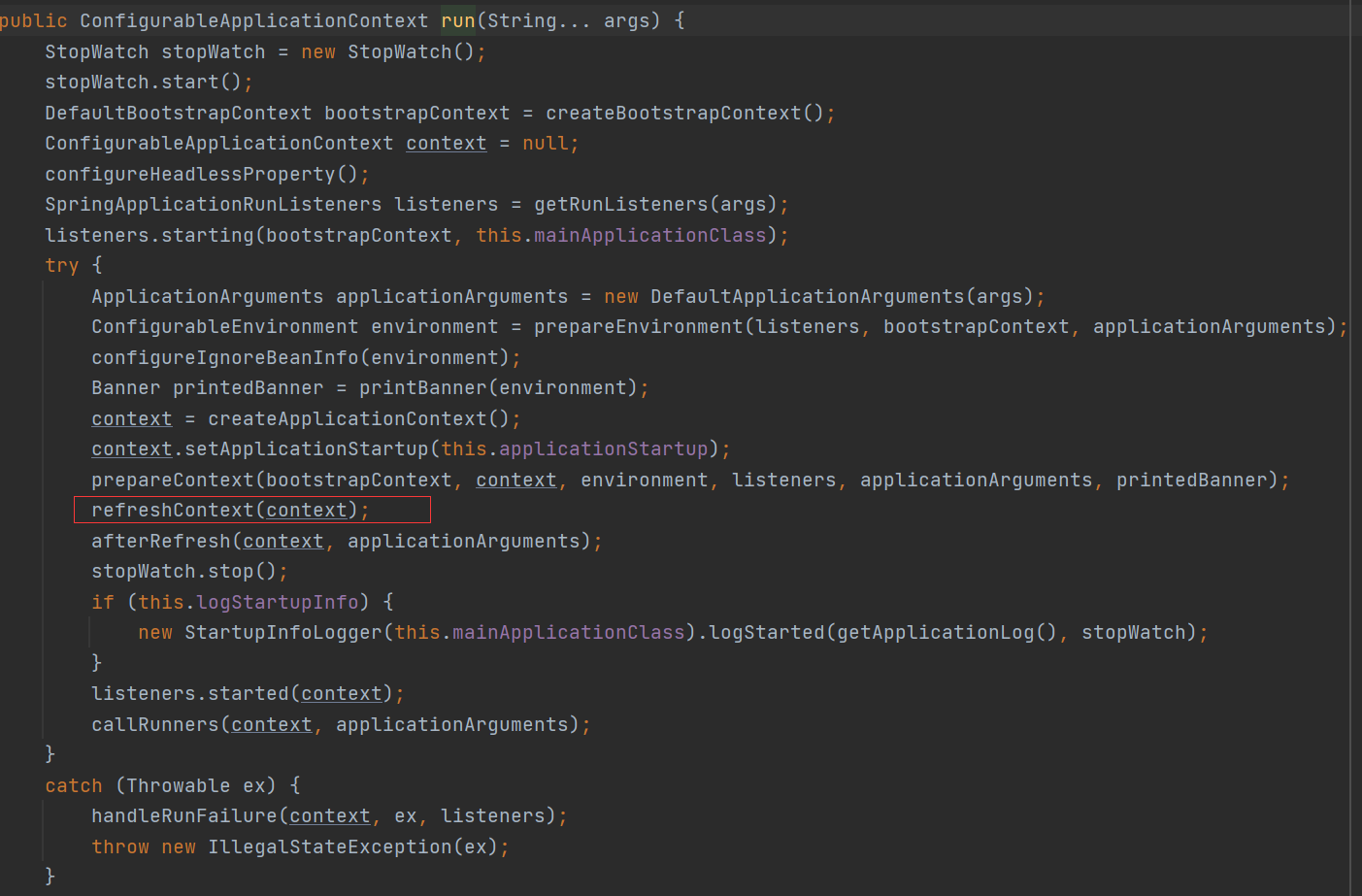Click the logStartupInfo field

[277, 602]
